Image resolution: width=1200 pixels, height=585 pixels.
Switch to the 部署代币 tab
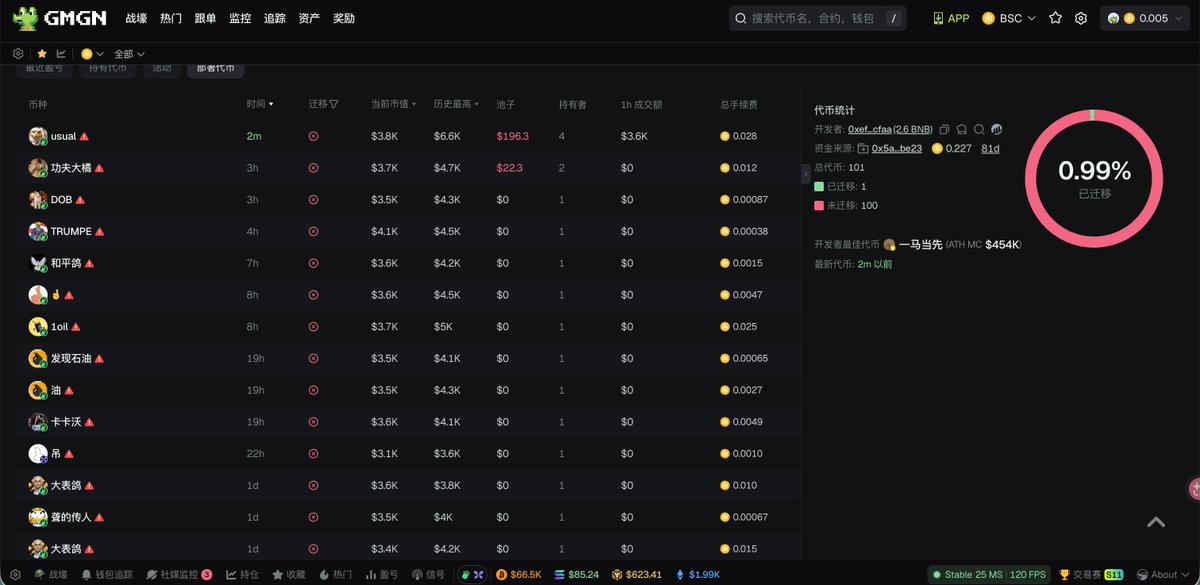tap(215, 69)
